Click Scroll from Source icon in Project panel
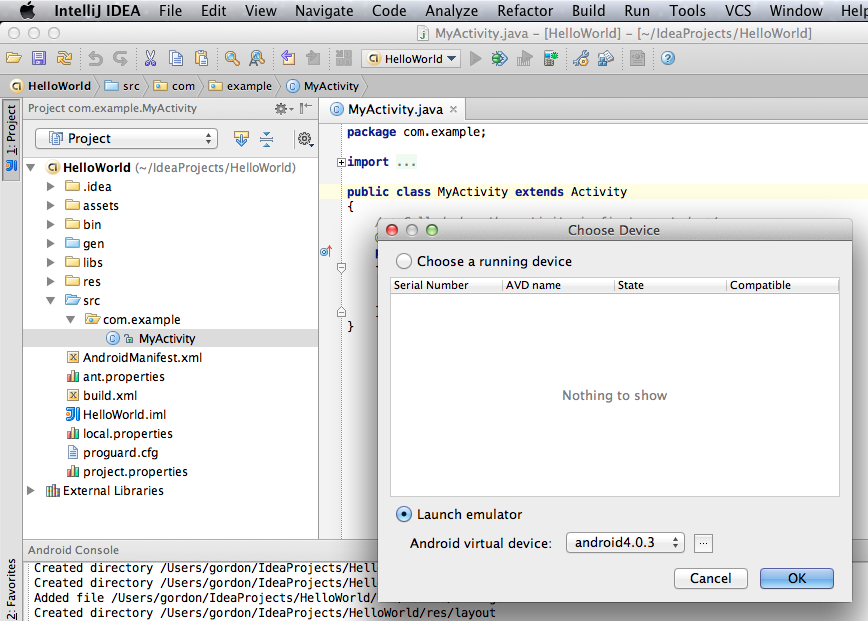 241,139
